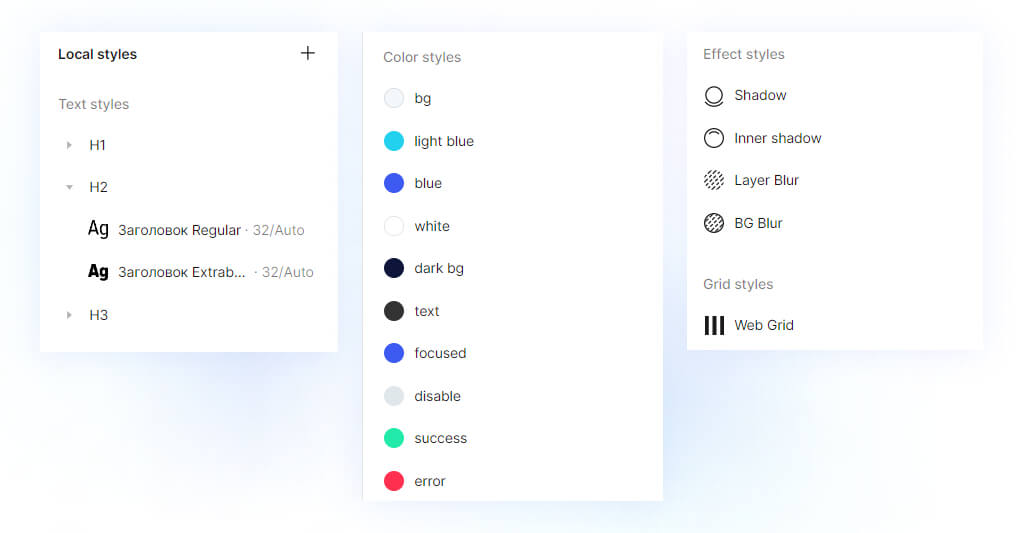Expand the H1 text style group

pos(69,145)
